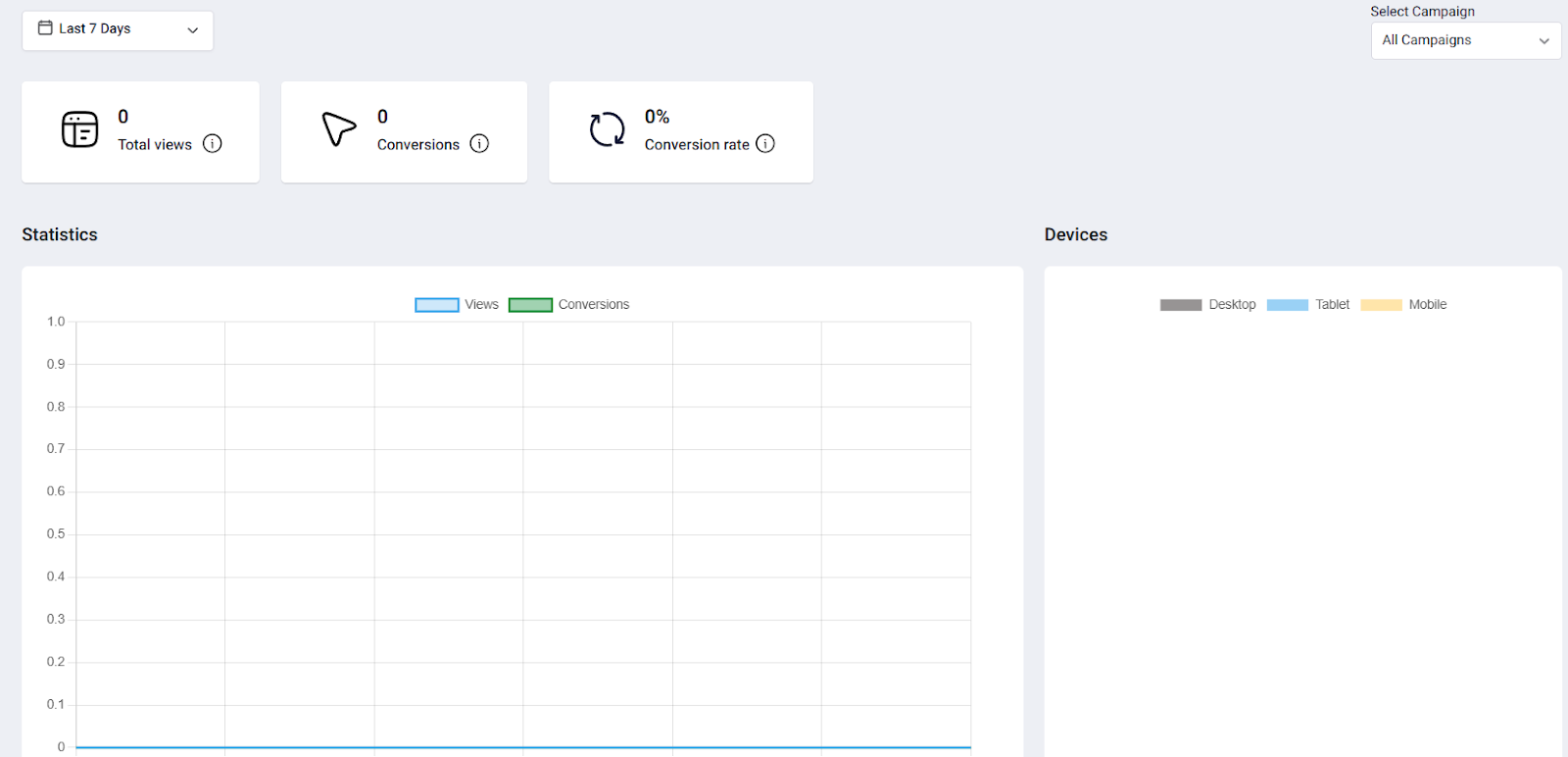Open info tooltip next to Total views
The height and width of the screenshot is (757, 1568).
[x=212, y=144]
